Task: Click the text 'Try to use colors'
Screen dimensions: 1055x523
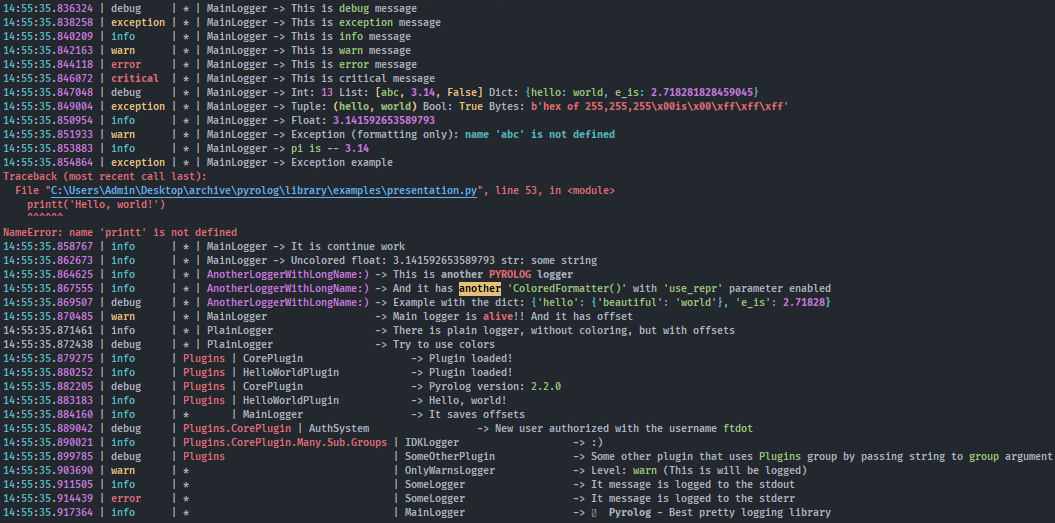Action: click(444, 344)
